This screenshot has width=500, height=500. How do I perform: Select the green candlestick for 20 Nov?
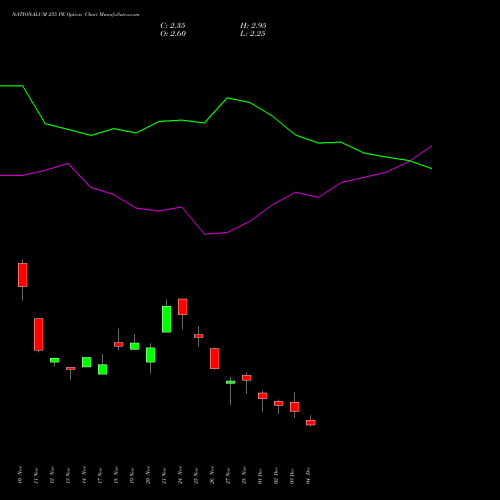[151, 355]
